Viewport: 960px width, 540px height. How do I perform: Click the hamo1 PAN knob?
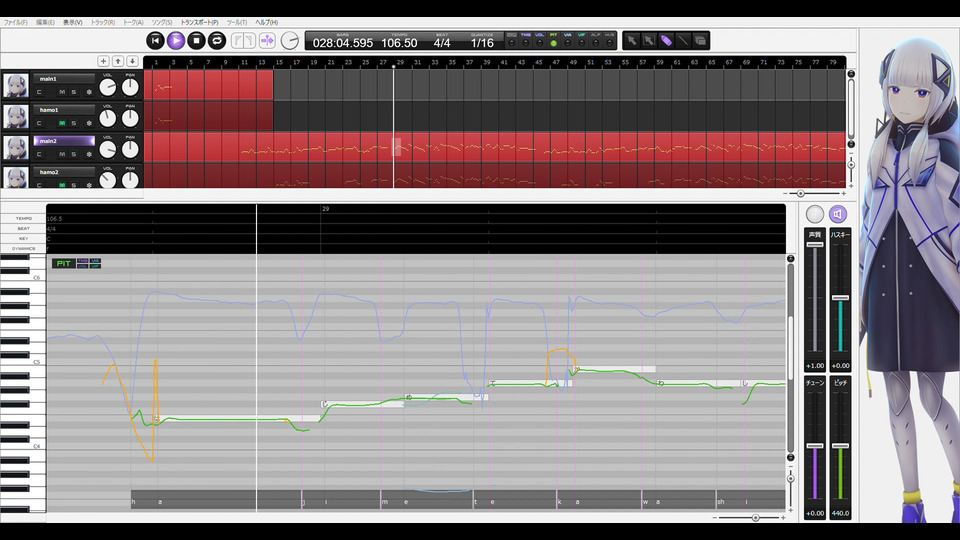[130, 118]
